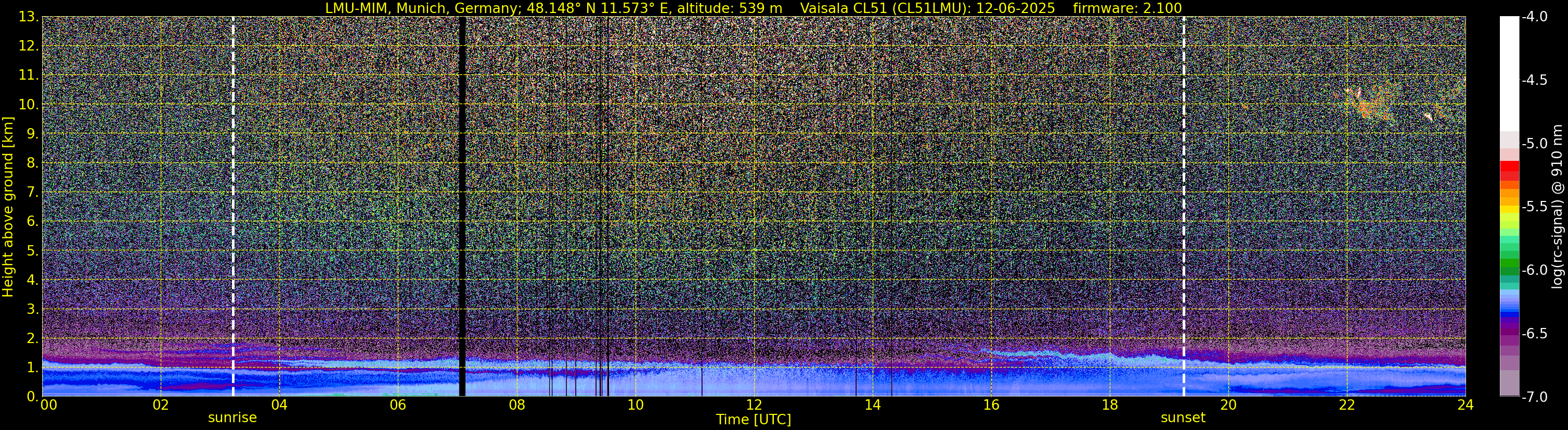
Task: Click the x-axis tick label '14'
Action: pos(873,405)
